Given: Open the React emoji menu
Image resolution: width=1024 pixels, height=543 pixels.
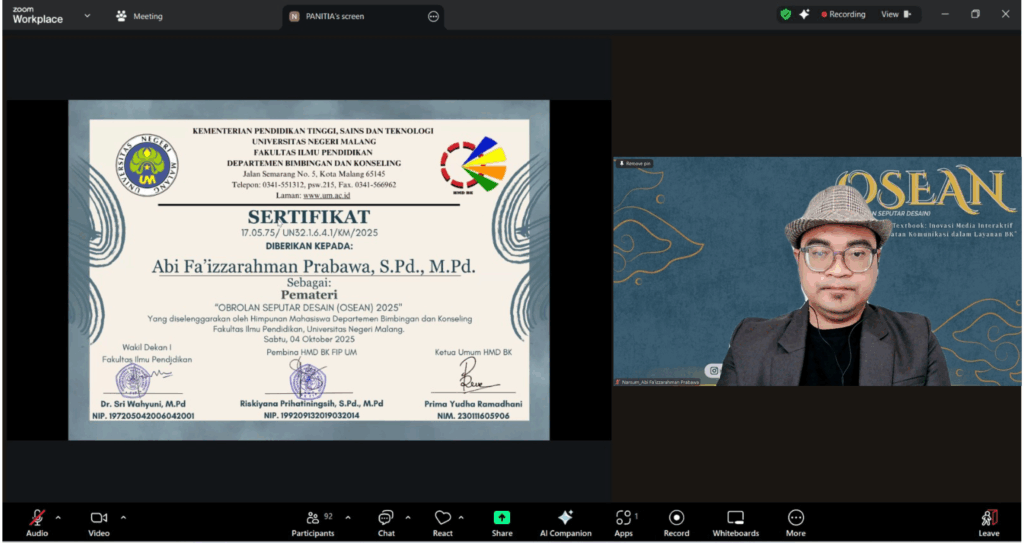Looking at the screenshot, I should pyautogui.click(x=442, y=518).
